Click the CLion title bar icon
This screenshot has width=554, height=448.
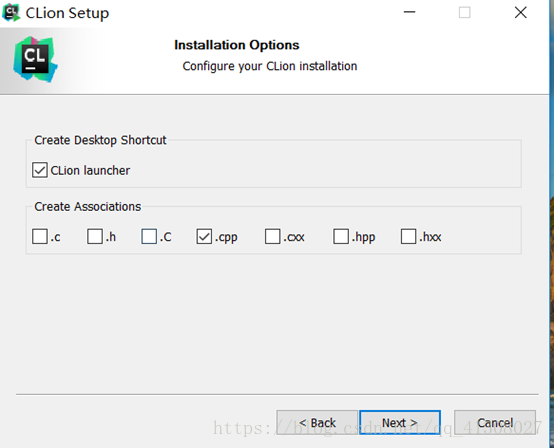[x=11, y=13]
